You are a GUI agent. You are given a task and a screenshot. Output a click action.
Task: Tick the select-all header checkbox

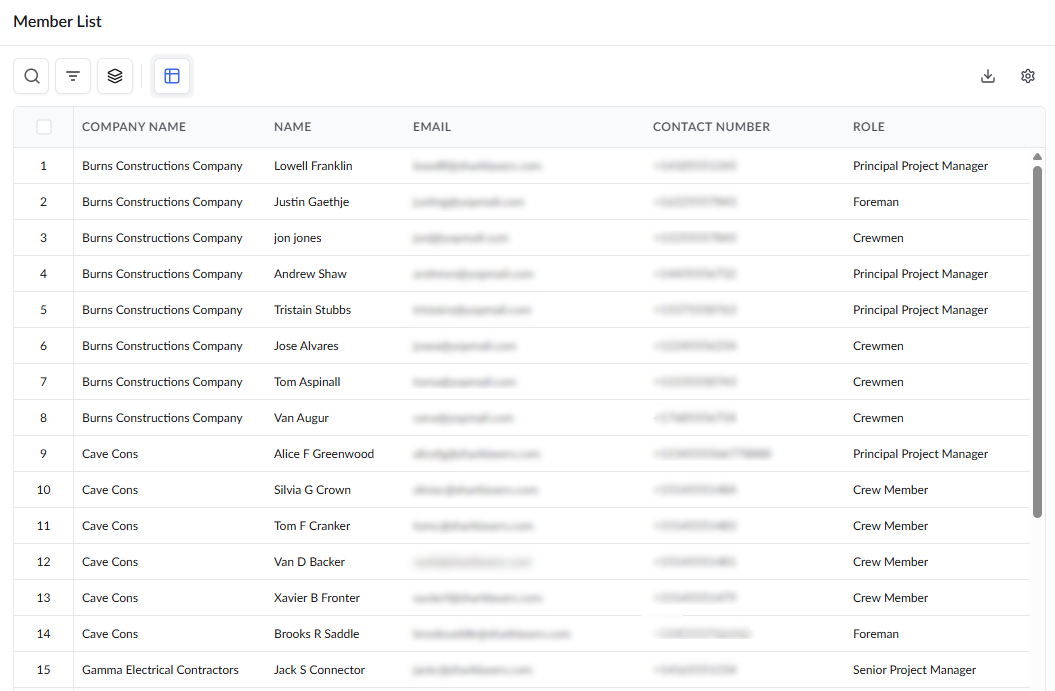(44, 126)
